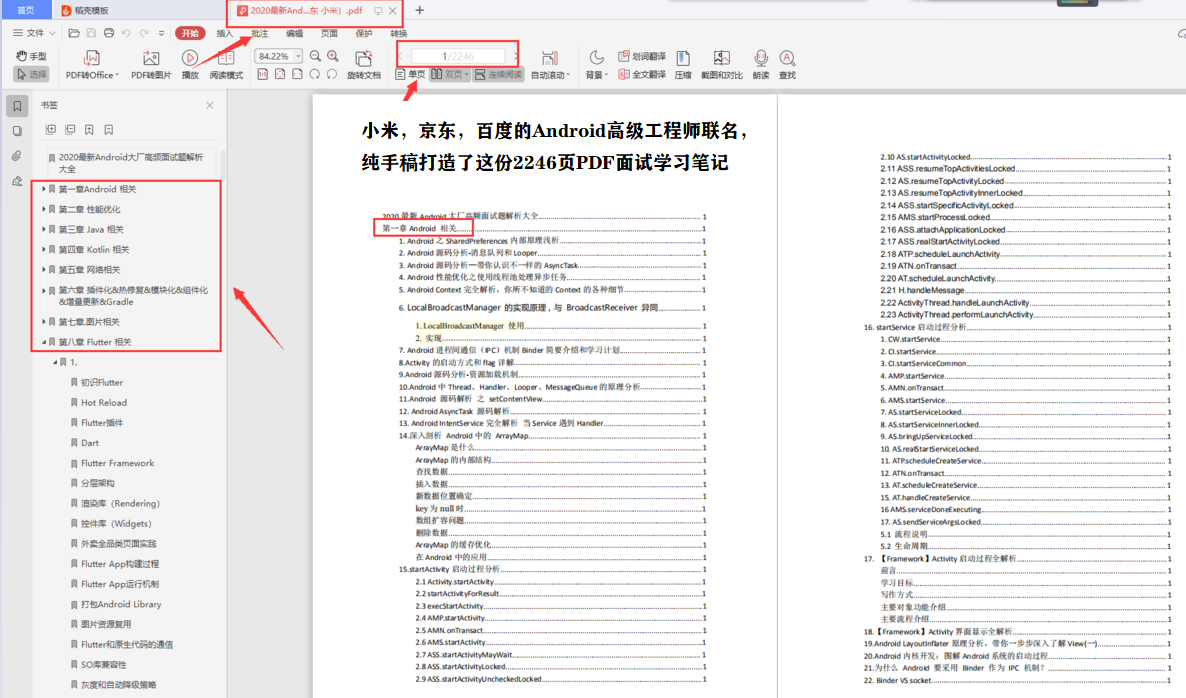Start slideshow with 播放 button

[190, 64]
